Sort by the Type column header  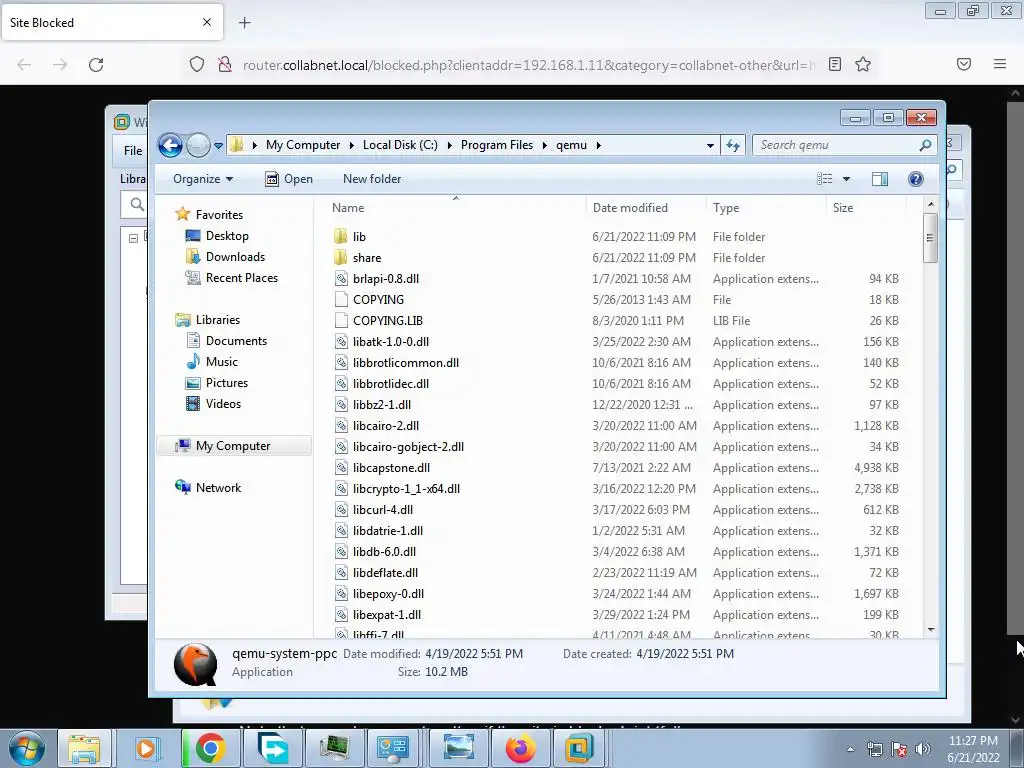(726, 208)
